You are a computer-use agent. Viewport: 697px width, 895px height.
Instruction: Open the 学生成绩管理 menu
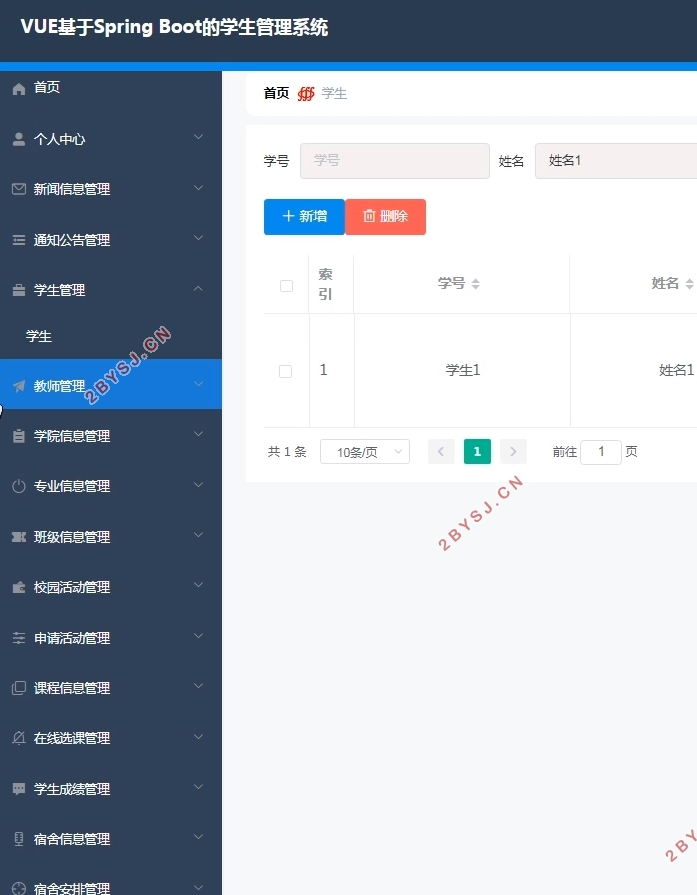pyautogui.click(x=111, y=789)
